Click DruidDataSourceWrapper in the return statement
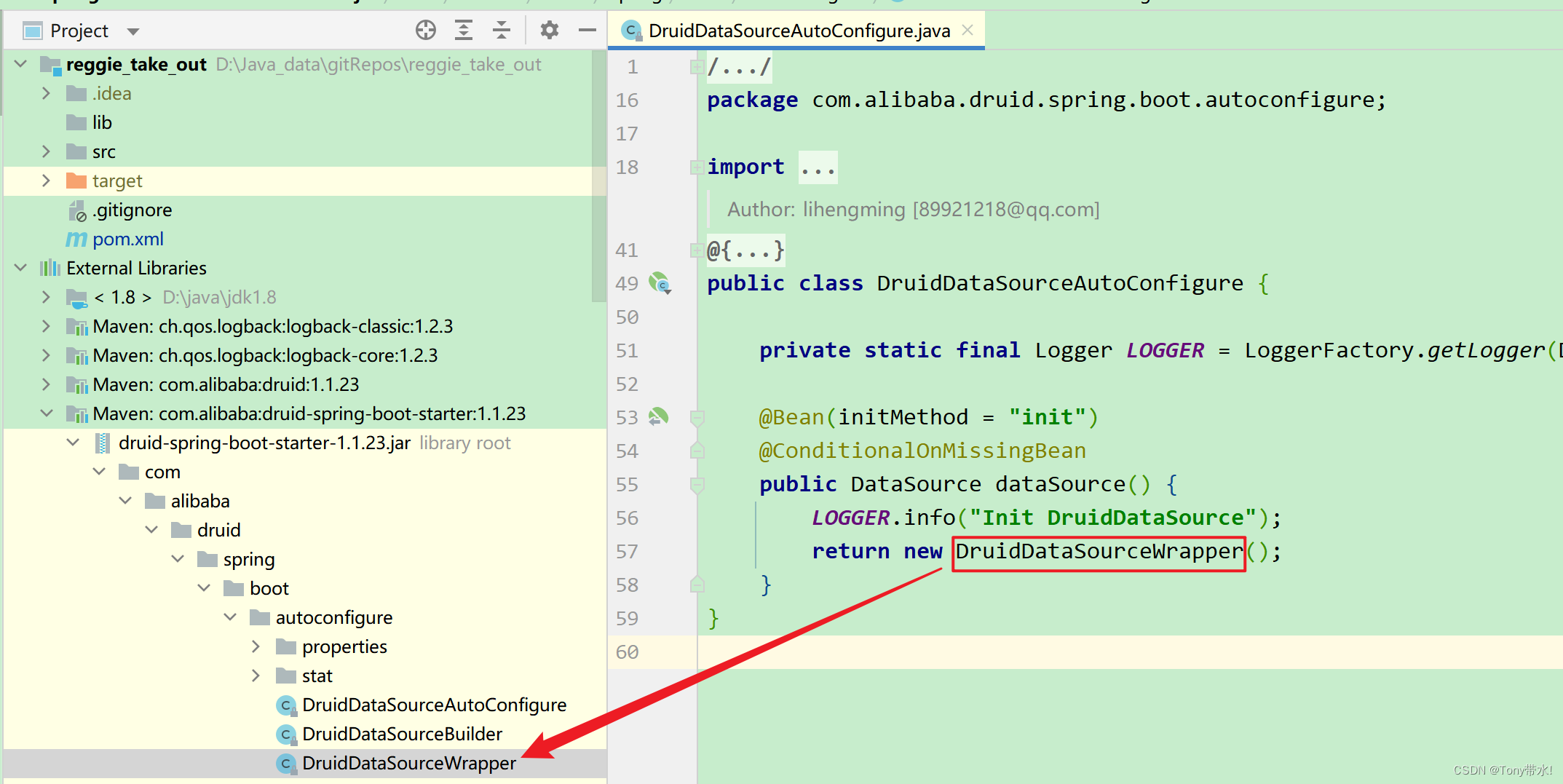The image size is (1563, 784). coord(1099,551)
